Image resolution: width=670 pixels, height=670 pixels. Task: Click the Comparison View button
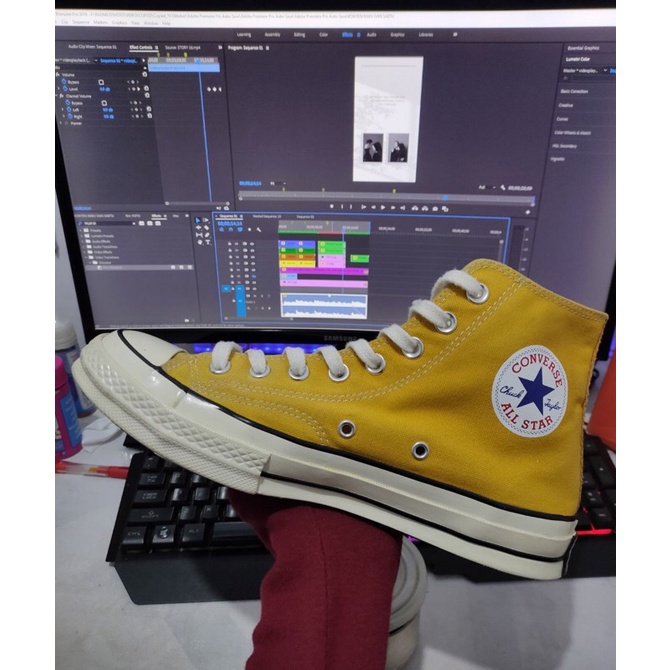pyautogui.click(x=445, y=209)
